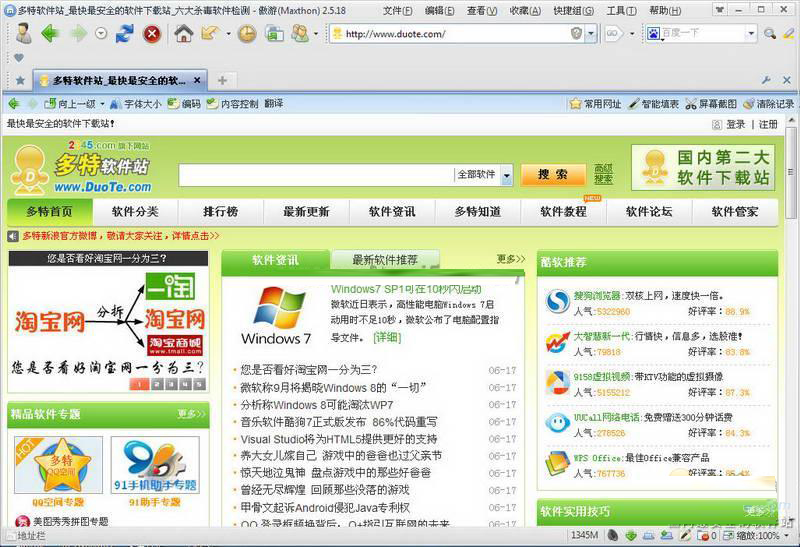Click the 1345M memory status entry

[x=585, y=535]
